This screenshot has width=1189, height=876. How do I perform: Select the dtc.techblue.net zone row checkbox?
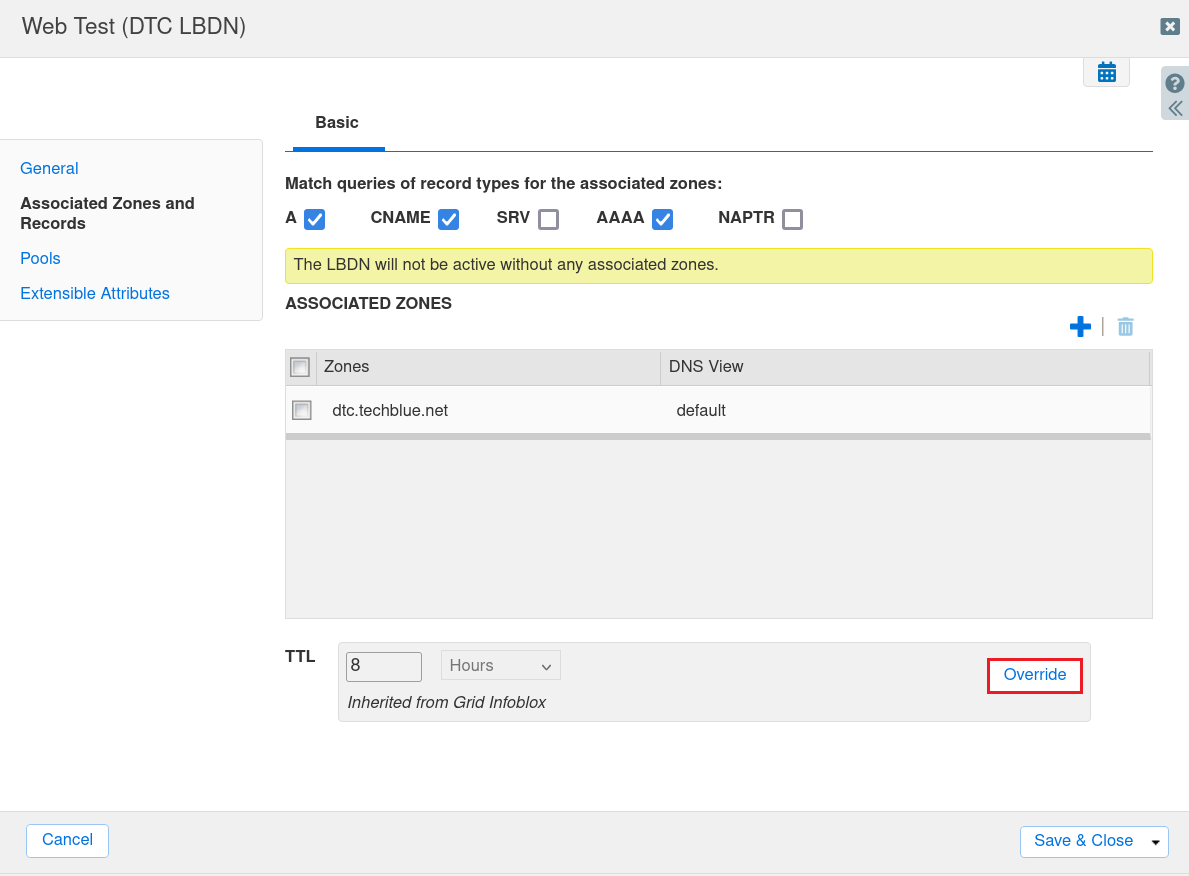pos(302,410)
